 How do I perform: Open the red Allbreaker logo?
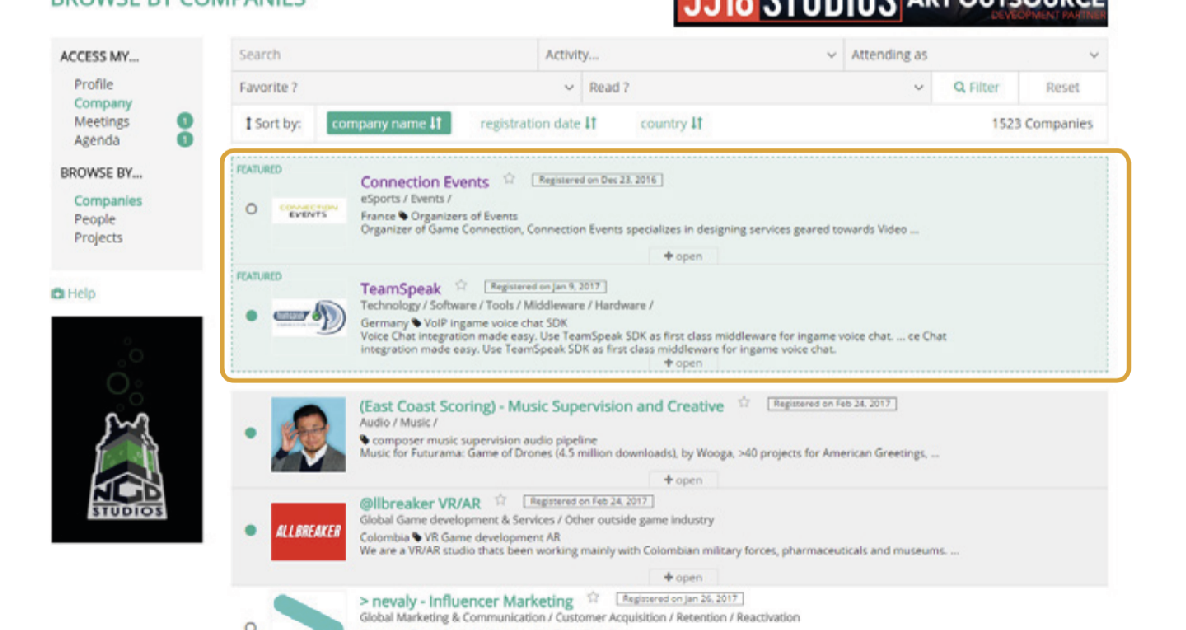(x=309, y=532)
